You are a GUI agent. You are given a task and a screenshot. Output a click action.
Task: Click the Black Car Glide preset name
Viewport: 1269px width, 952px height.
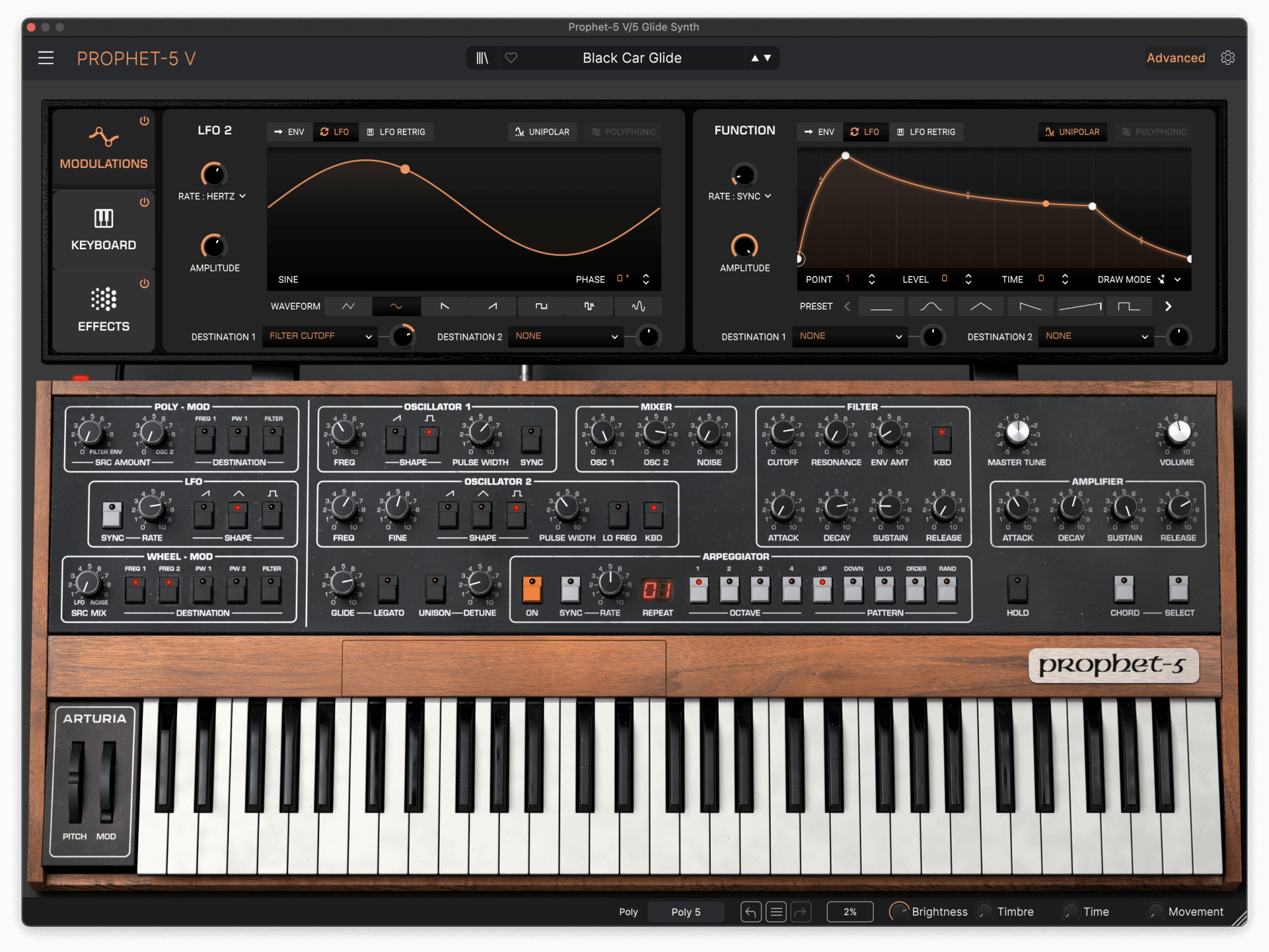pyautogui.click(x=632, y=58)
